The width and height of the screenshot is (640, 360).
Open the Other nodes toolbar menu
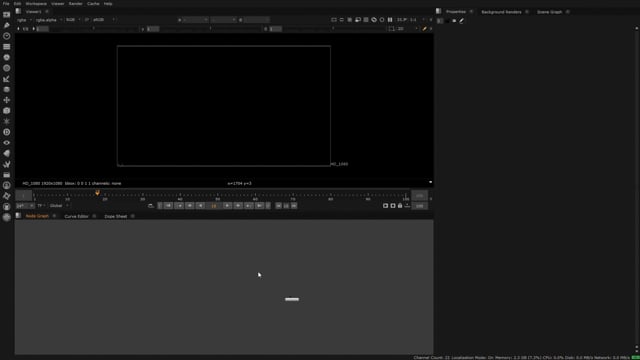click(x=7, y=175)
